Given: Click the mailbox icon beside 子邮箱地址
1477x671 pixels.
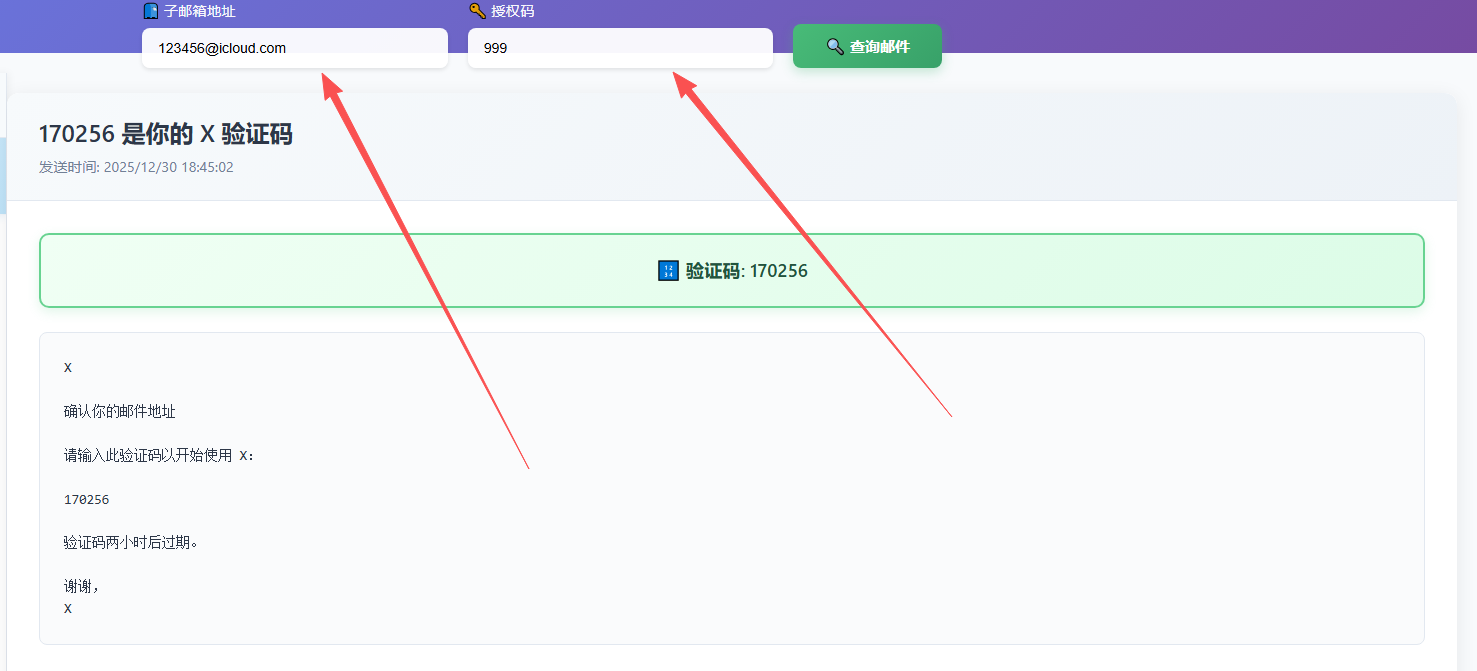Looking at the screenshot, I should click(151, 11).
